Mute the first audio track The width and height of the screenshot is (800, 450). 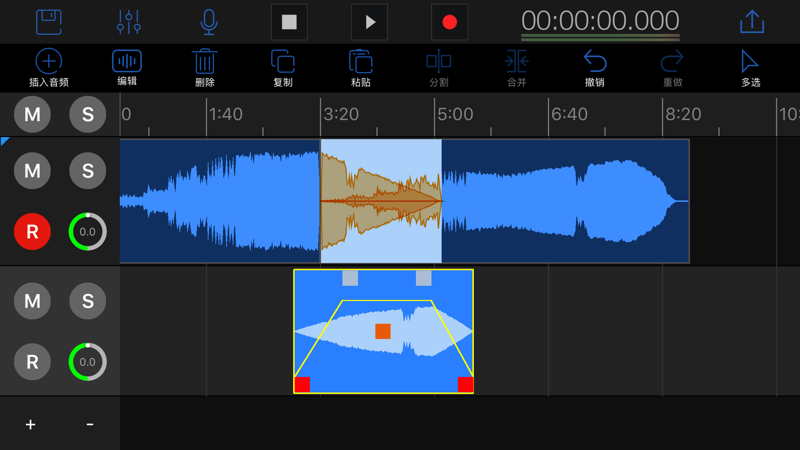(x=32, y=171)
